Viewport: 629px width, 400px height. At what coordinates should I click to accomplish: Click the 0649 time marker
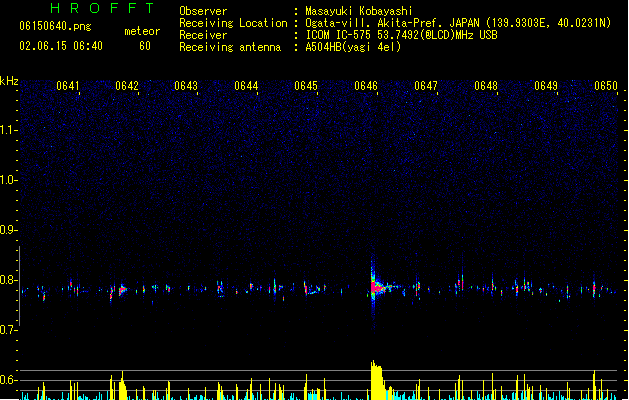click(546, 86)
